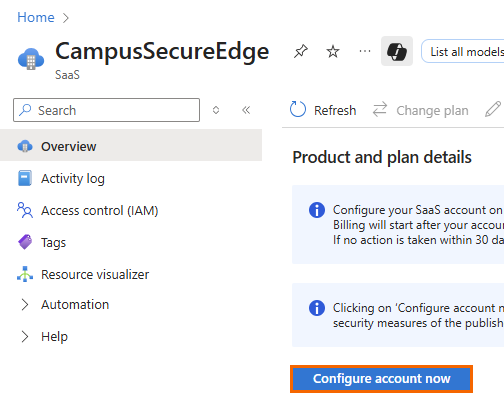Image resolution: width=504 pixels, height=411 pixels.
Task: Open Access control (IAM) menu item
Action: point(131,210)
